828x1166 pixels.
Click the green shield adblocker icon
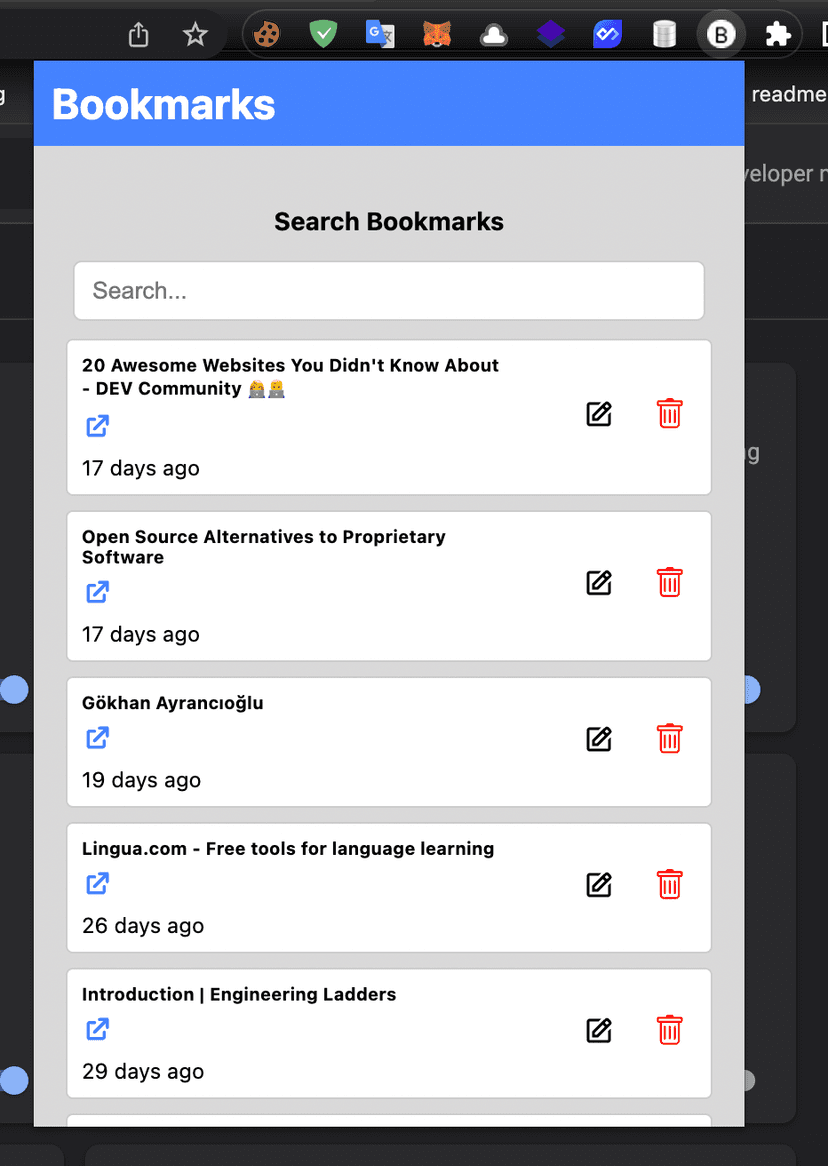tap(323, 33)
